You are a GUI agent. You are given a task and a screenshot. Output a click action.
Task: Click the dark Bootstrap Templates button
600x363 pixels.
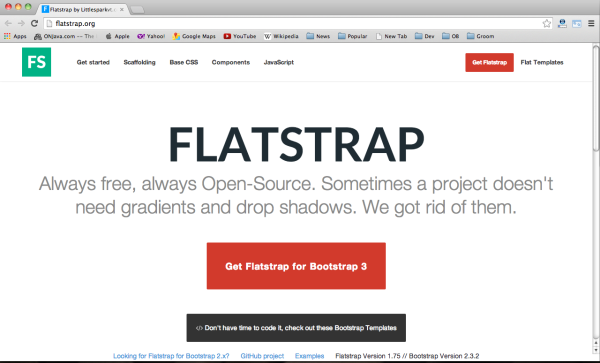click(296, 328)
